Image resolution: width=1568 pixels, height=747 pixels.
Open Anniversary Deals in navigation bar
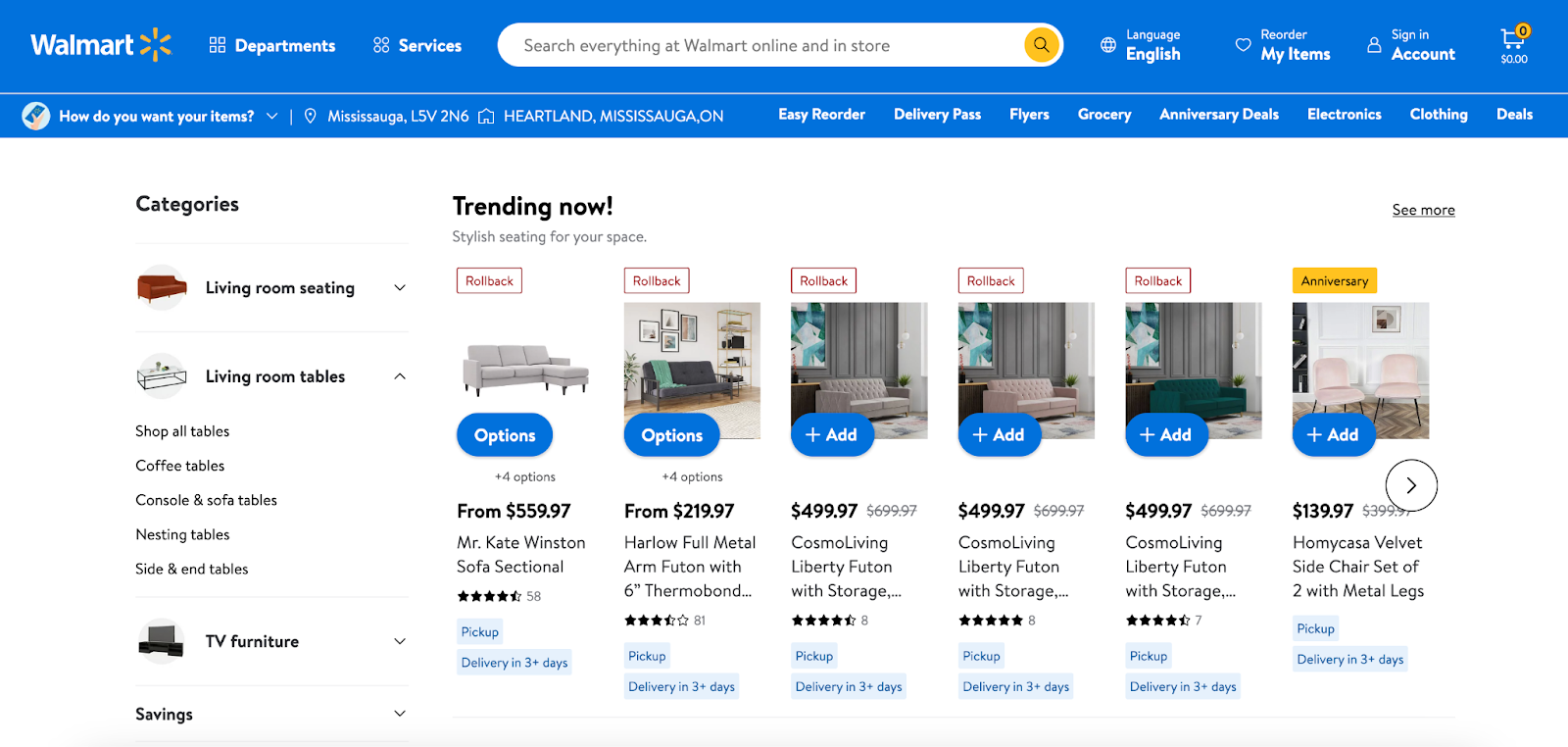[1218, 115]
